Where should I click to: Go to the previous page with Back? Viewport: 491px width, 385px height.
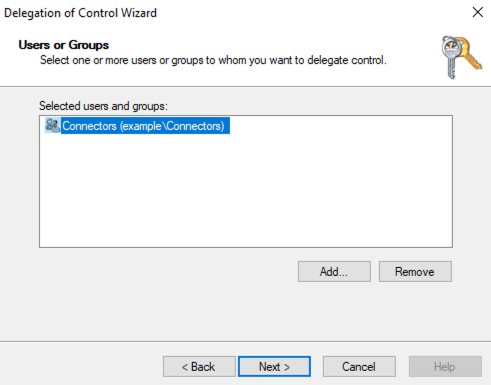(x=199, y=366)
